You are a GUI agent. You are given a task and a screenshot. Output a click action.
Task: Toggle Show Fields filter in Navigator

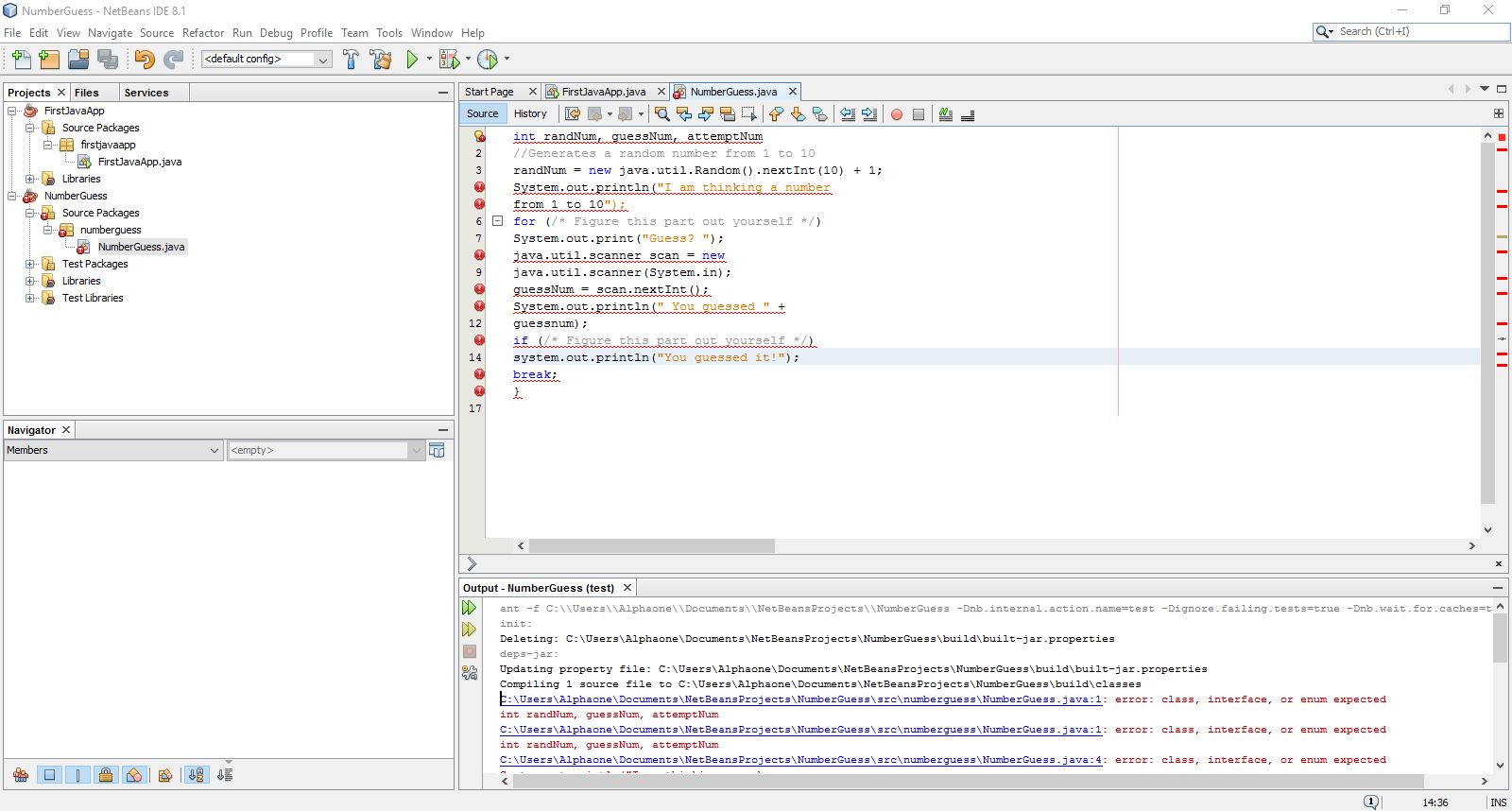pyautogui.click(x=49, y=775)
